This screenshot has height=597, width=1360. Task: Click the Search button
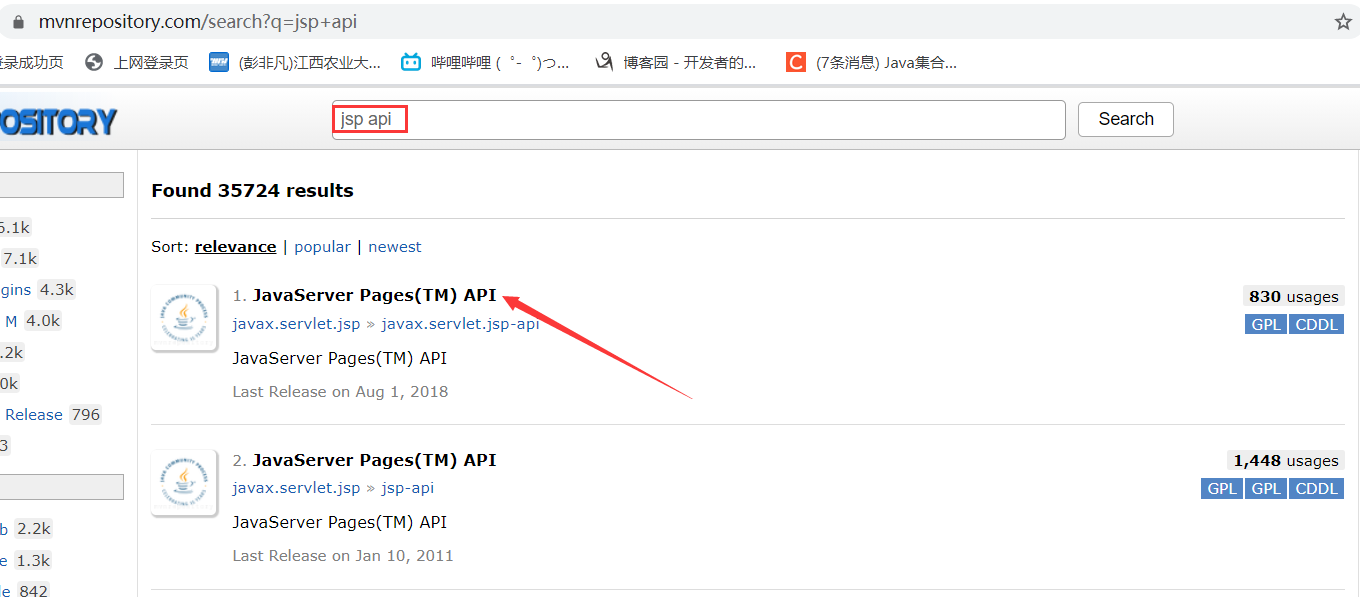[1126, 119]
